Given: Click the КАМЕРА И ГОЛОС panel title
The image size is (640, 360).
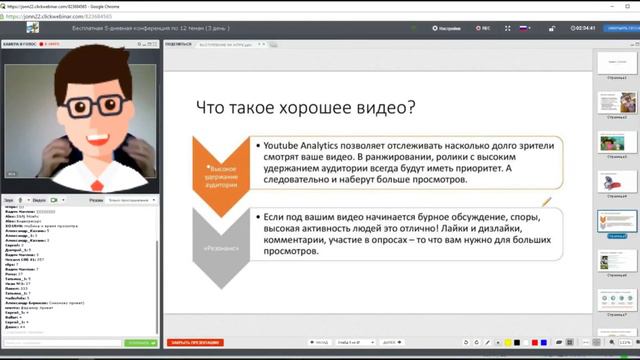Looking at the screenshot, I should click(20, 44).
